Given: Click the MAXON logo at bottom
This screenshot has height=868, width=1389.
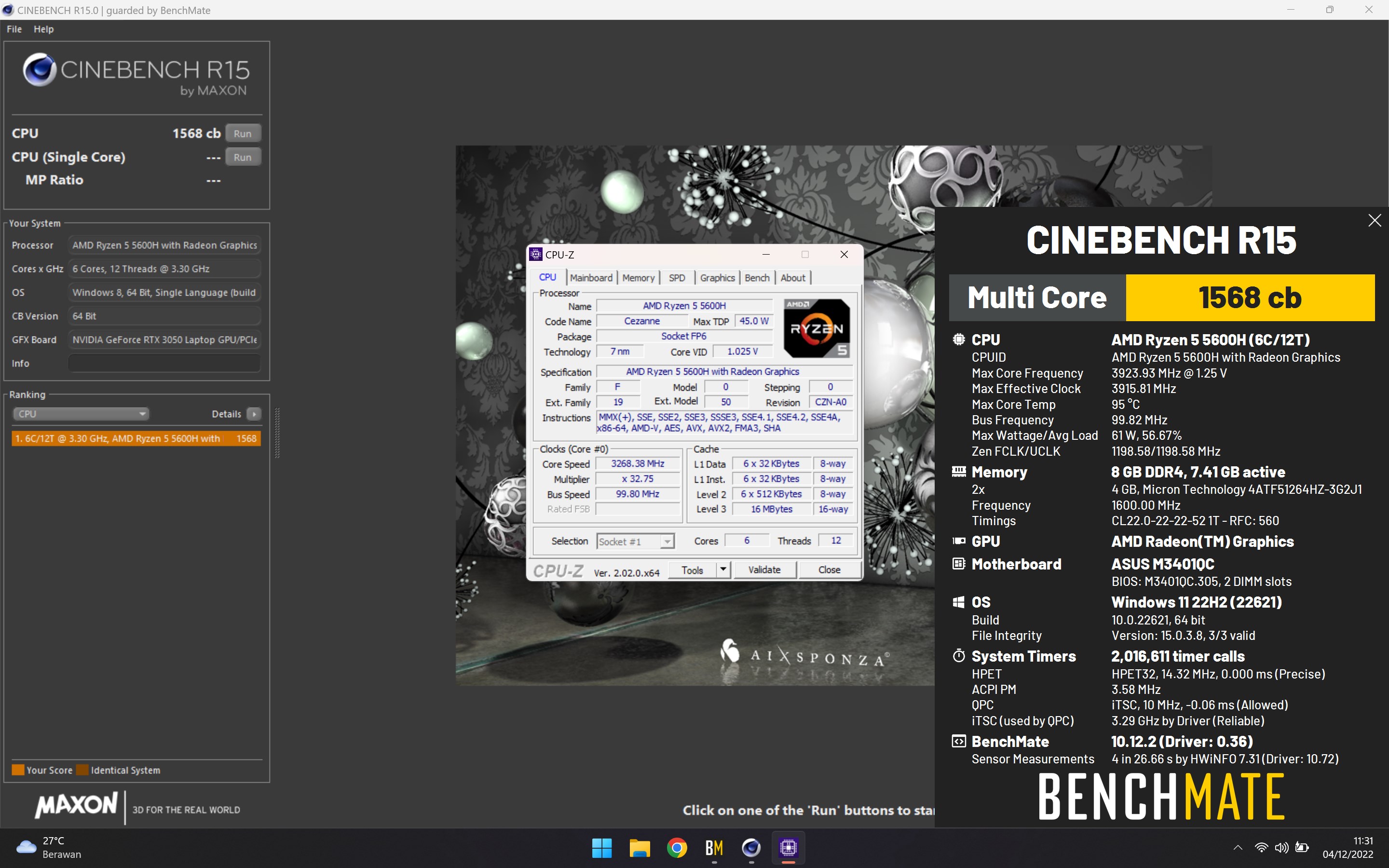Looking at the screenshot, I should coord(76,805).
